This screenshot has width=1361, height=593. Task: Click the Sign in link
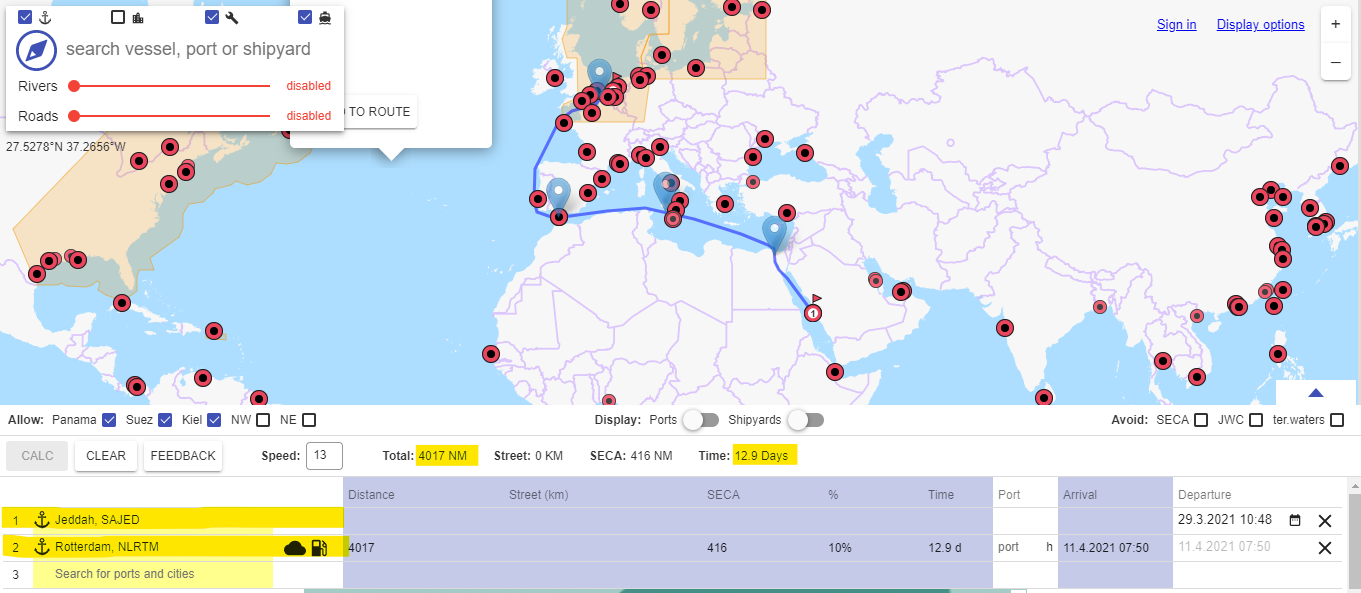pos(1177,25)
